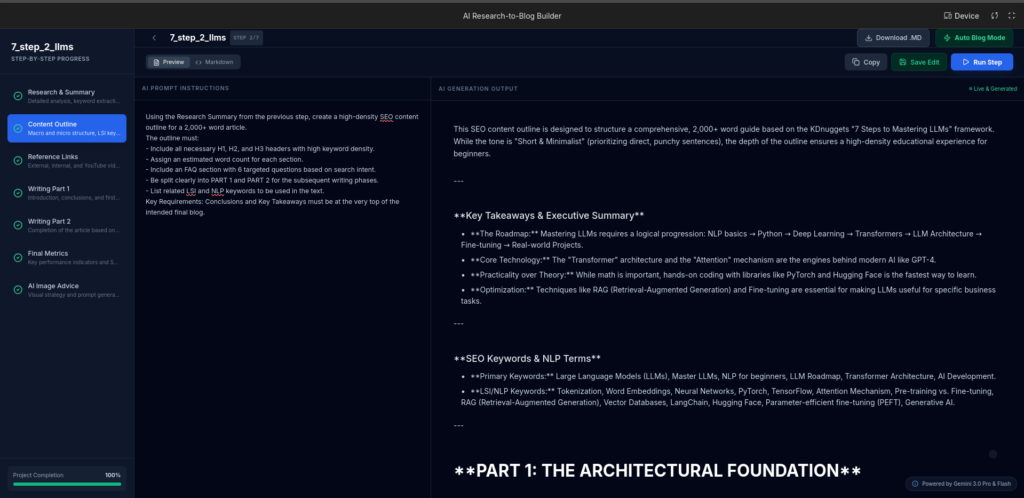Download the output as .MD file
The height and width of the screenshot is (498, 1024).
coord(893,38)
